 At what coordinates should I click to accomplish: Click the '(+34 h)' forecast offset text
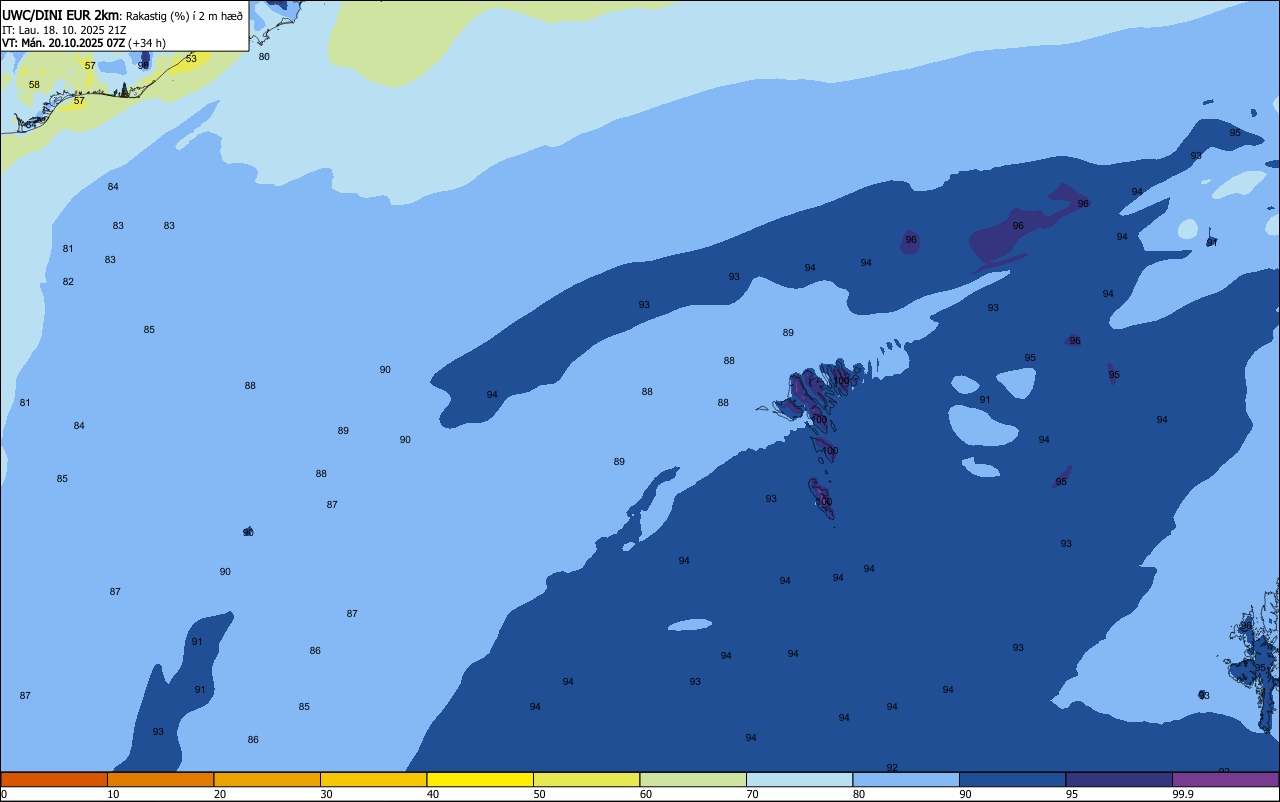point(147,43)
